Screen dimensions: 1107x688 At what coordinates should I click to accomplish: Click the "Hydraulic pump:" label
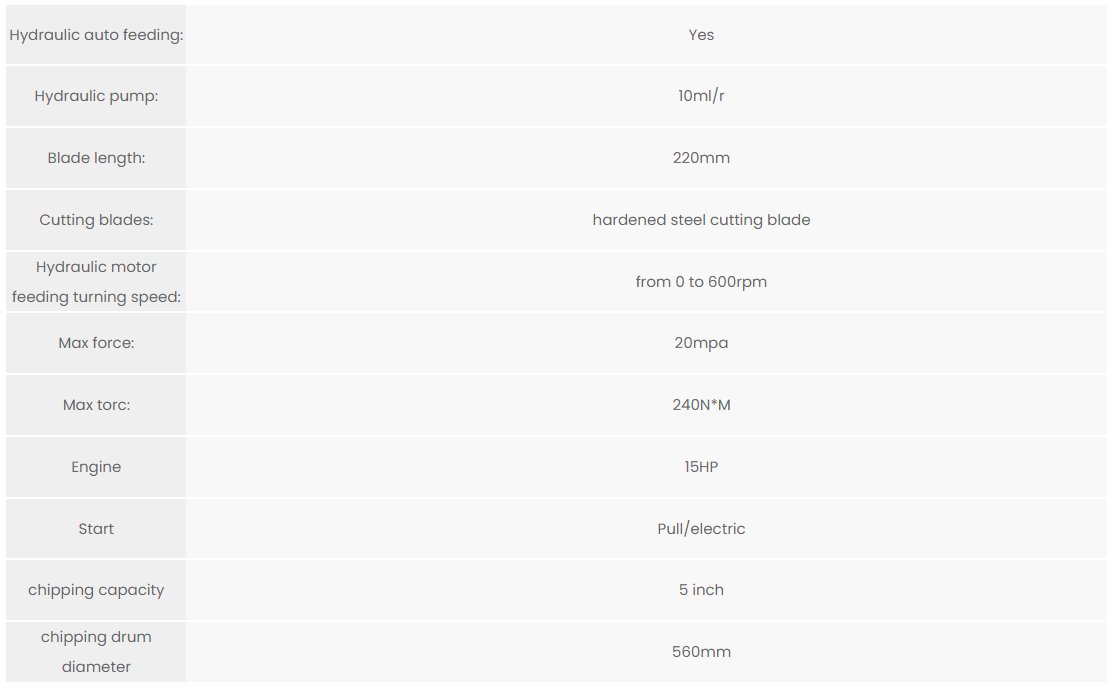point(96,97)
